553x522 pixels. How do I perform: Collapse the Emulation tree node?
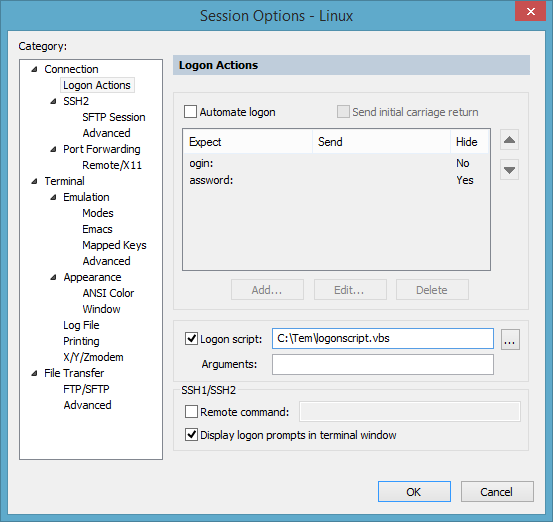[53, 197]
